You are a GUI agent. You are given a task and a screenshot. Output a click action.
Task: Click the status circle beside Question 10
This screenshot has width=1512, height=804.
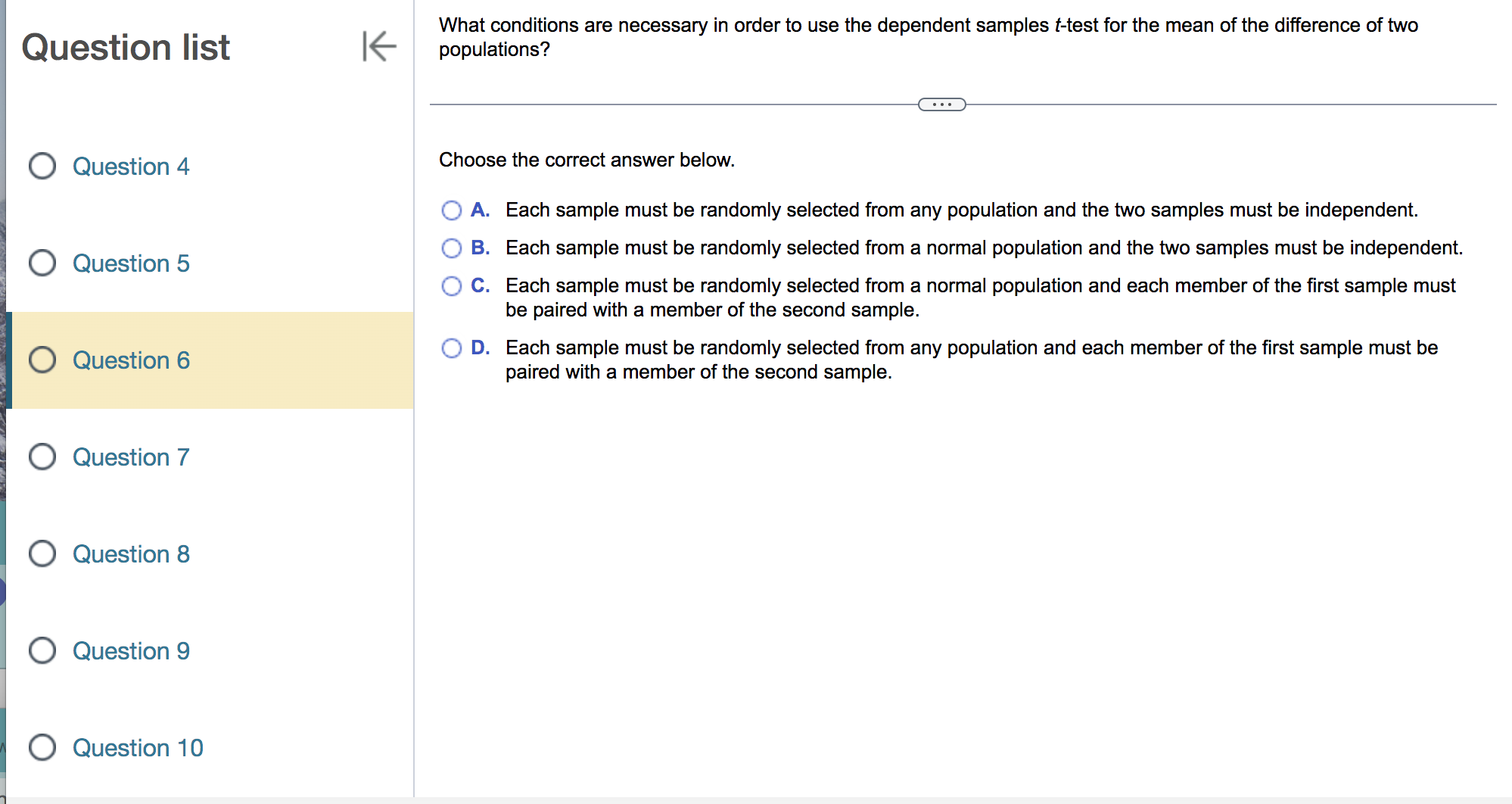point(43,748)
